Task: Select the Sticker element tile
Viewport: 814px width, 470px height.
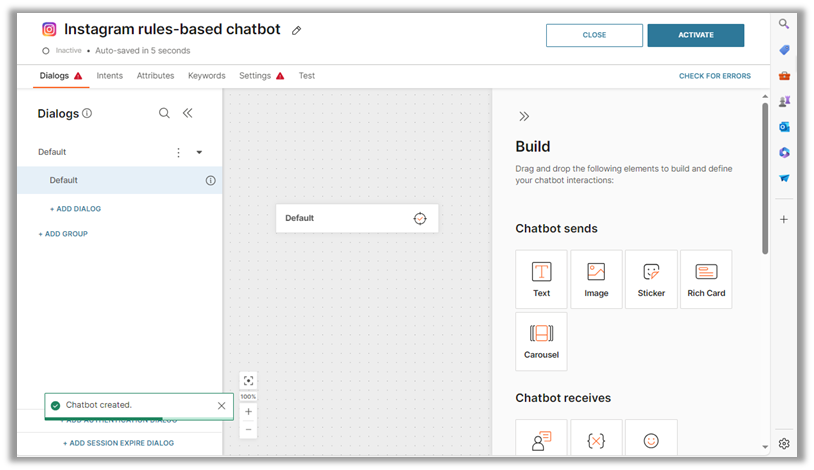Action: [x=651, y=279]
